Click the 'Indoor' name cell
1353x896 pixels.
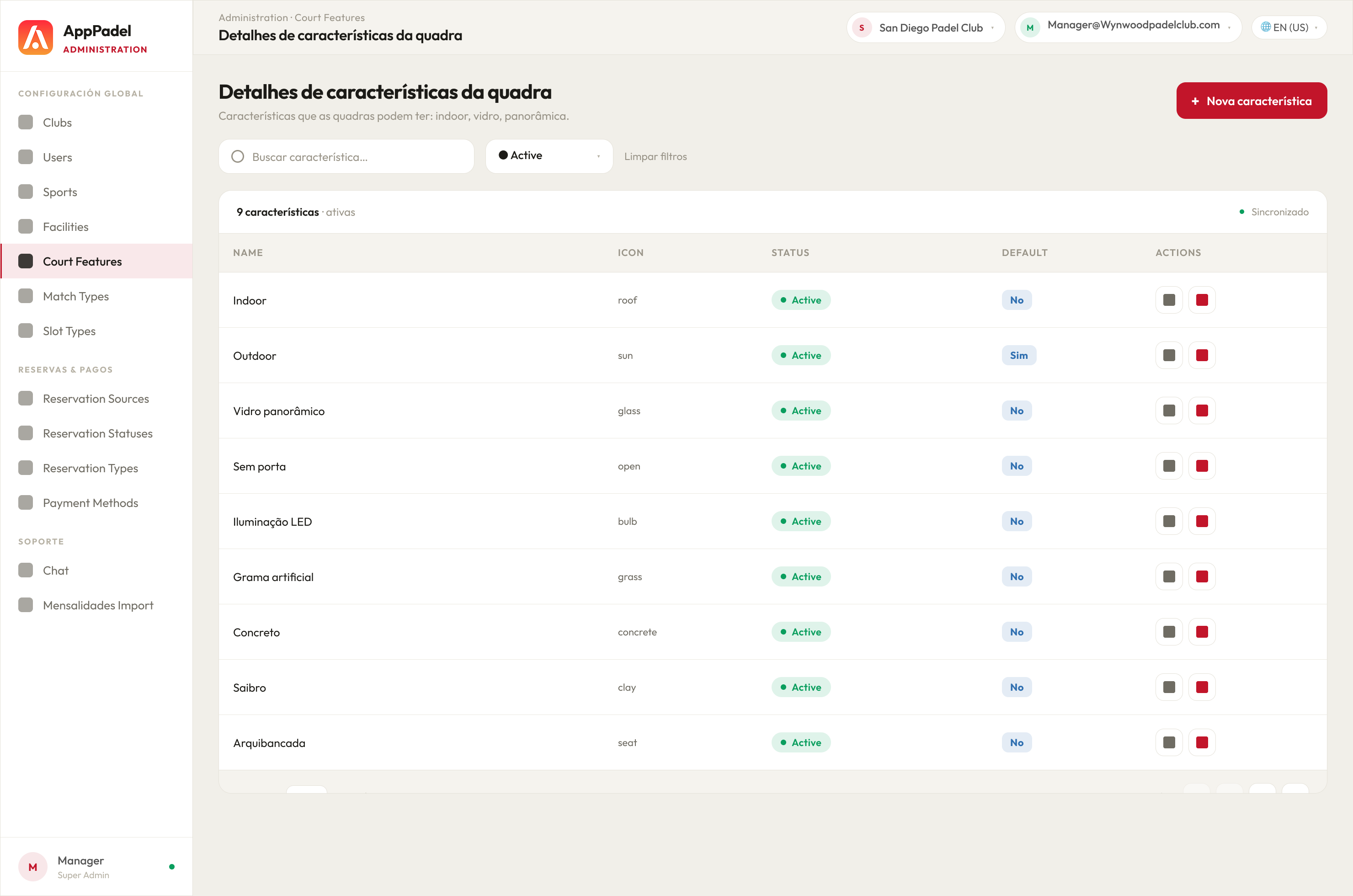250,301
